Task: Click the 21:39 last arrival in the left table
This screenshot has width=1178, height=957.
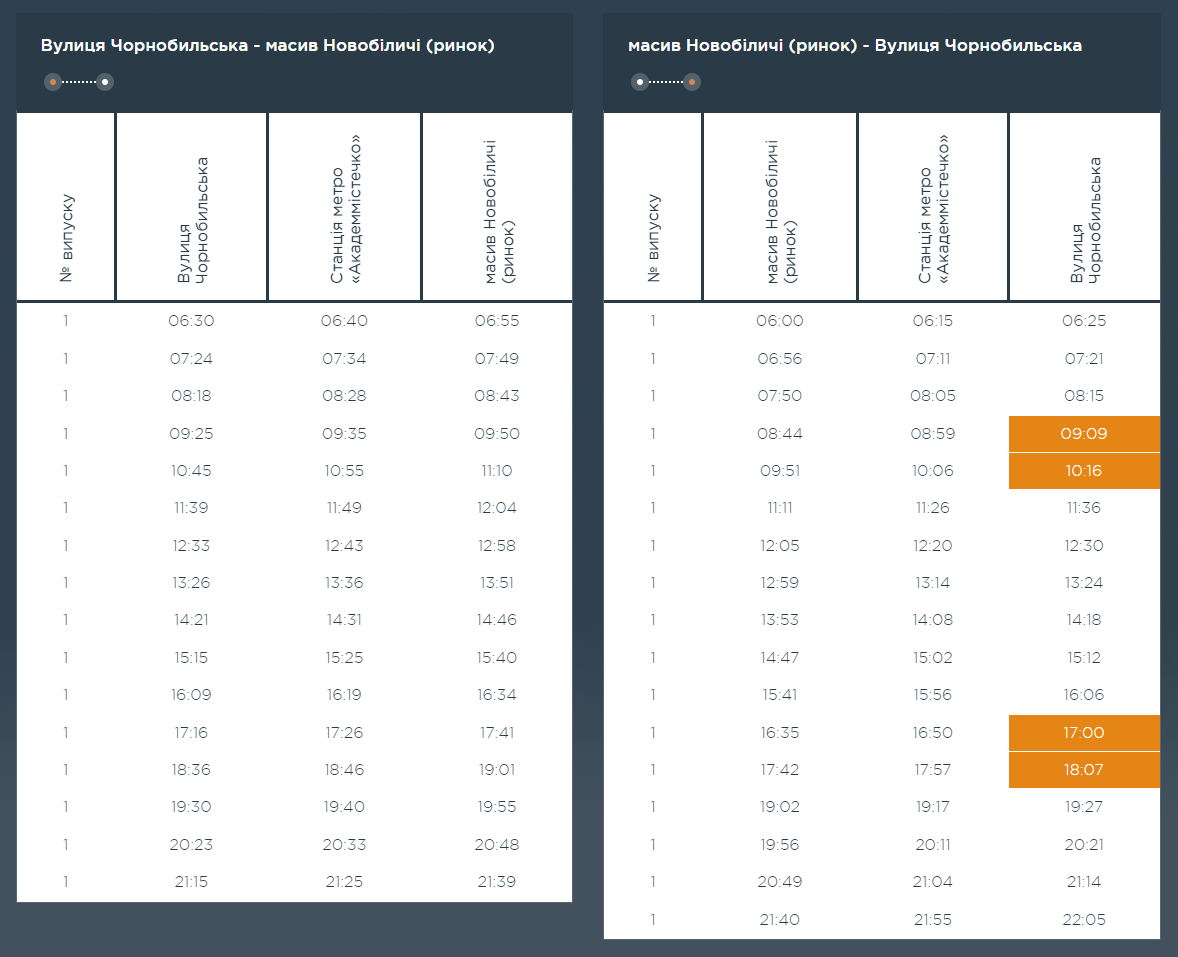Action: [497, 882]
